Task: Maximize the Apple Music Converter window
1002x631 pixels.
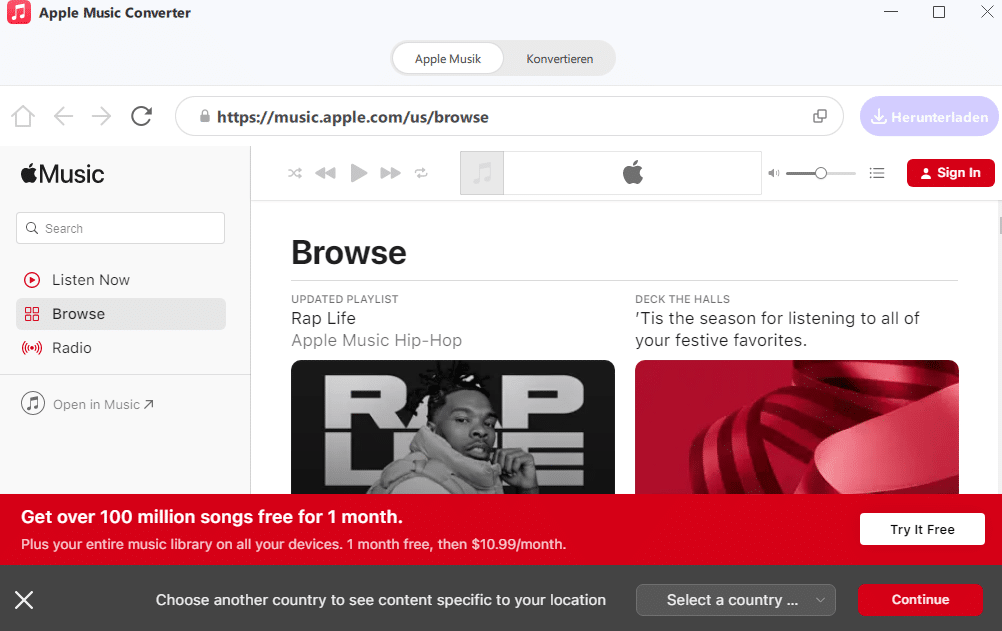Action: (939, 12)
